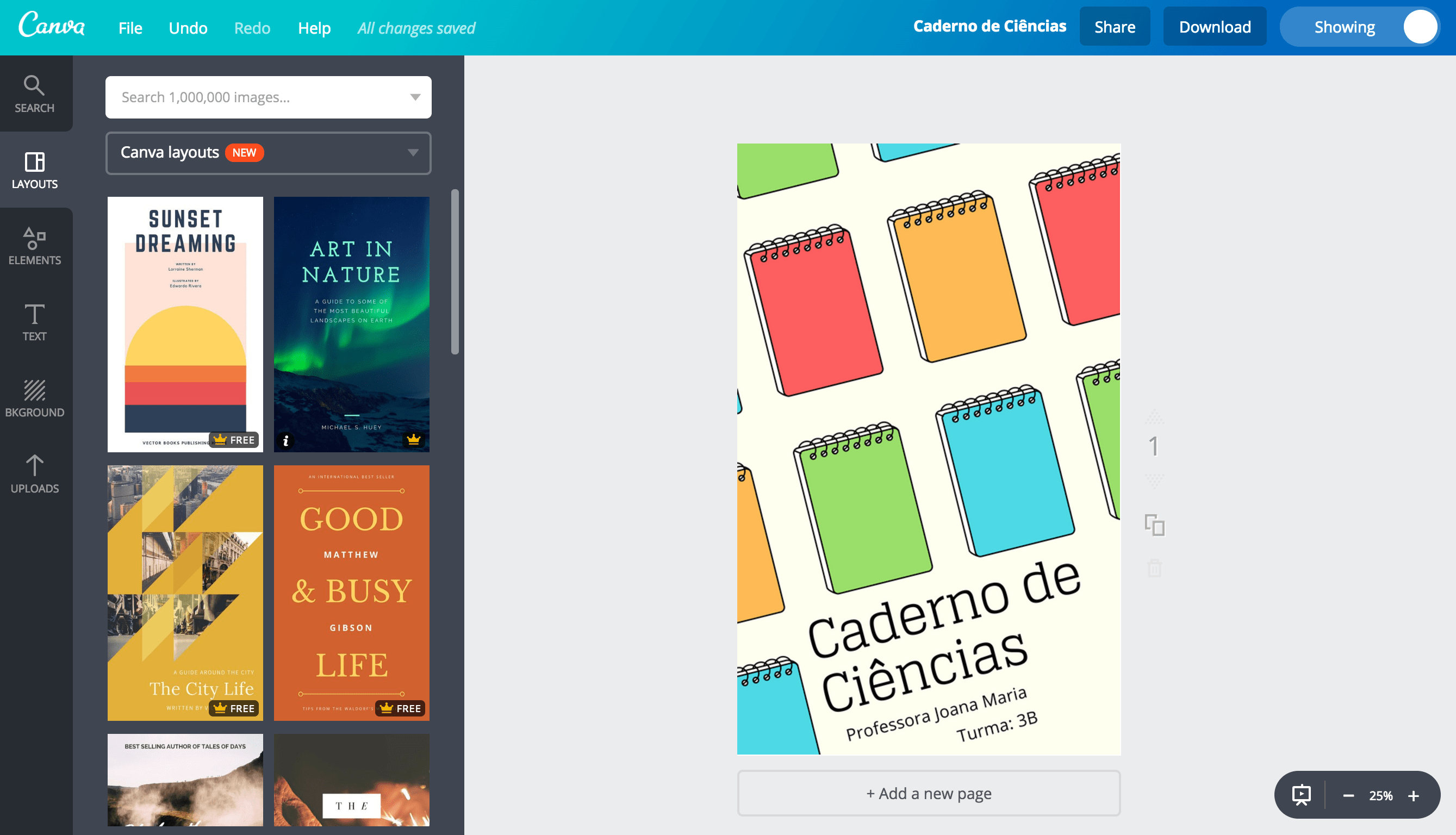Click Turma: 3B text on canvas
Viewport: 1456px width, 835px height.
(997, 726)
